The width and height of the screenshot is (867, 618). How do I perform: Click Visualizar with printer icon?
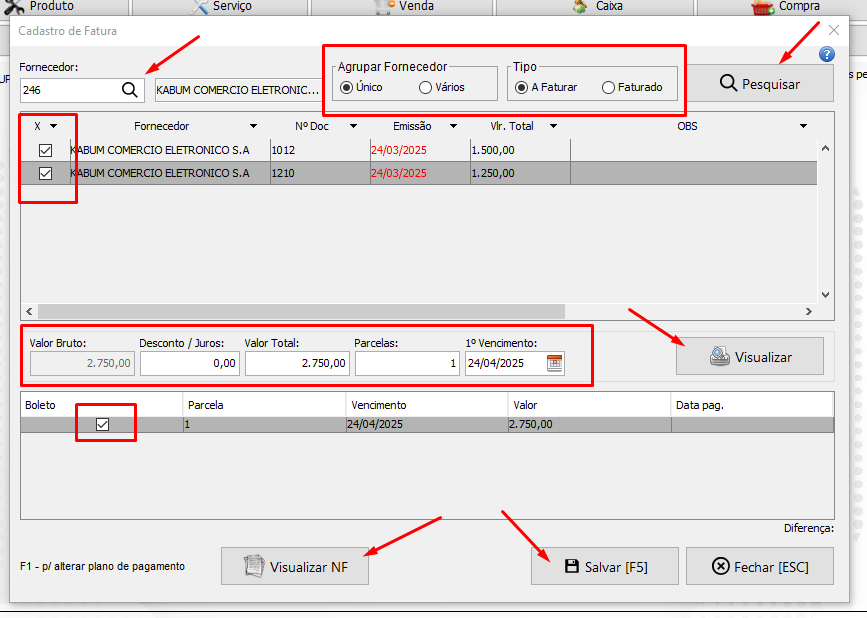pos(749,356)
